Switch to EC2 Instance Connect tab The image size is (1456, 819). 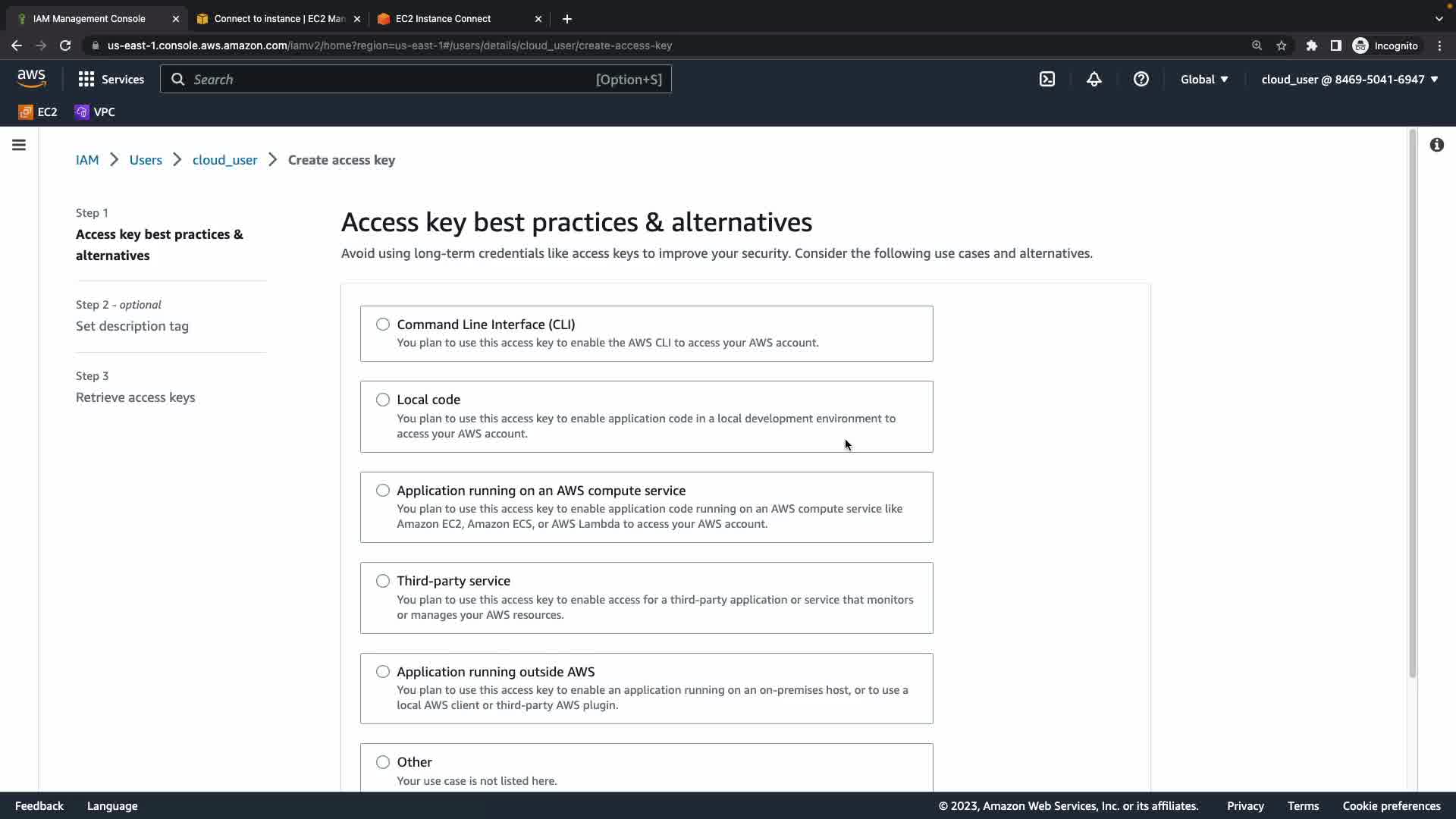tap(443, 18)
